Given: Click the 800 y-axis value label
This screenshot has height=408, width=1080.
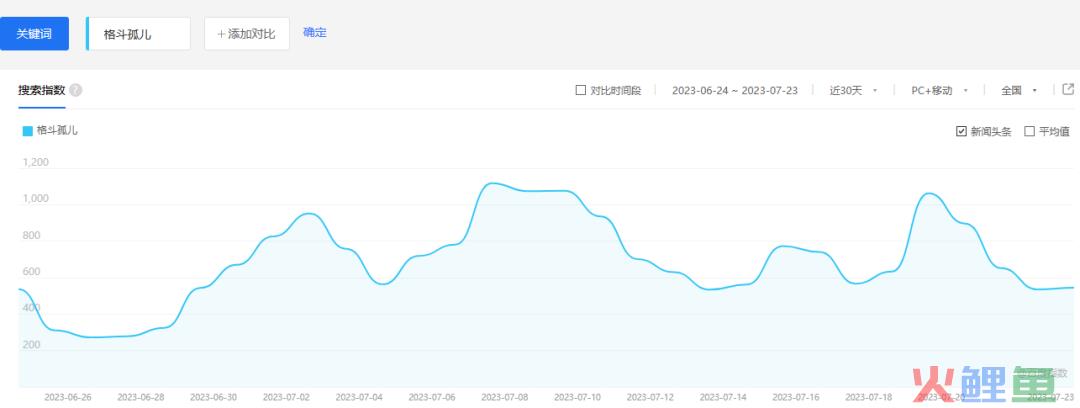Looking at the screenshot, I should tap(32, 236).
